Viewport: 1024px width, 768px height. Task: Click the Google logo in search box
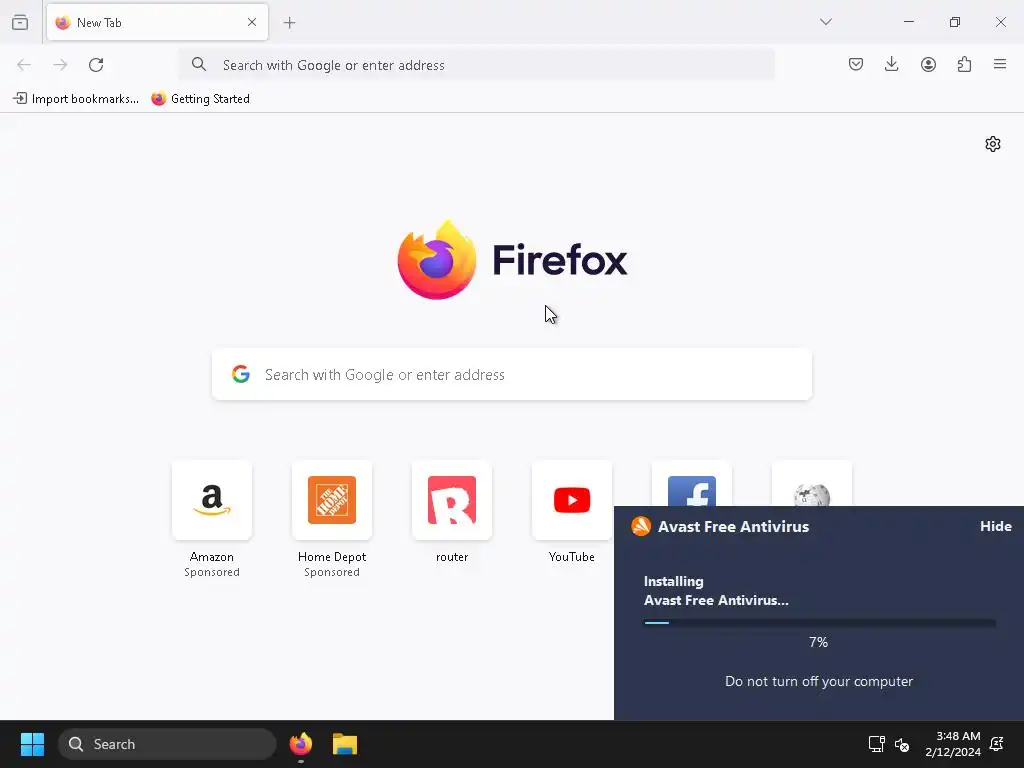click(x=241, y=374)
